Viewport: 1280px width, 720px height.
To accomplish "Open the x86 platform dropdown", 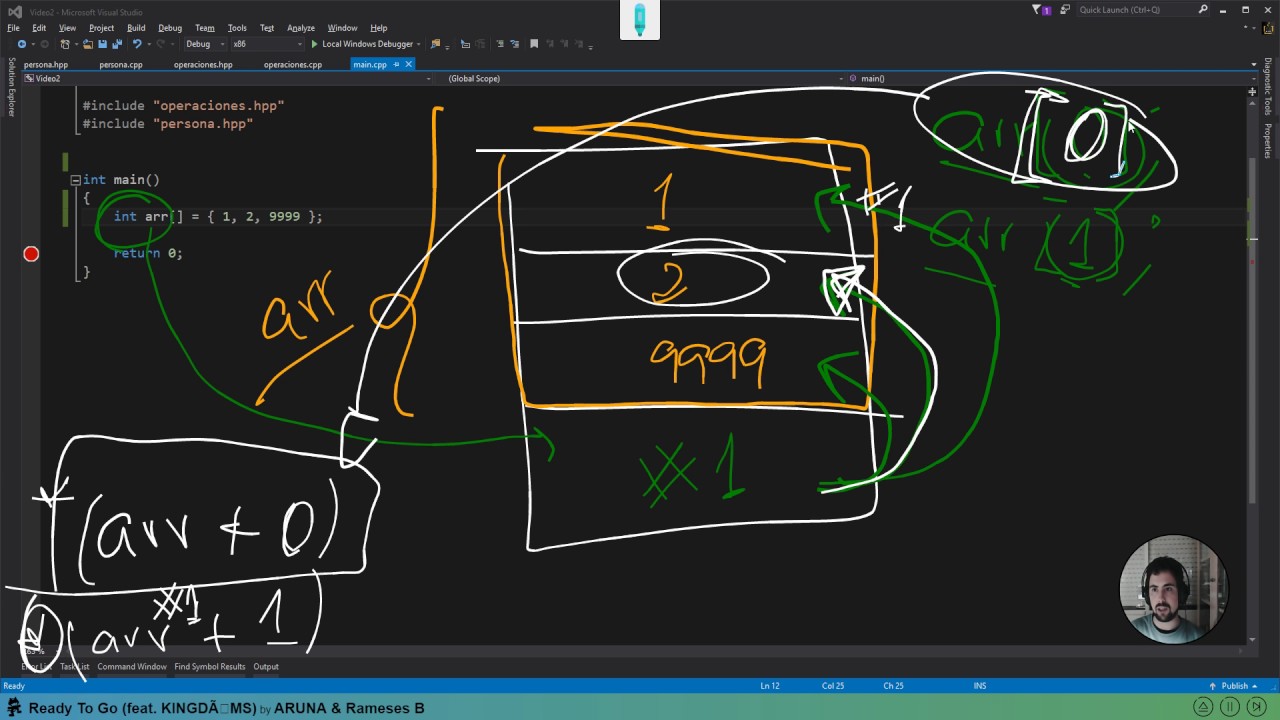I will [266, 44].
